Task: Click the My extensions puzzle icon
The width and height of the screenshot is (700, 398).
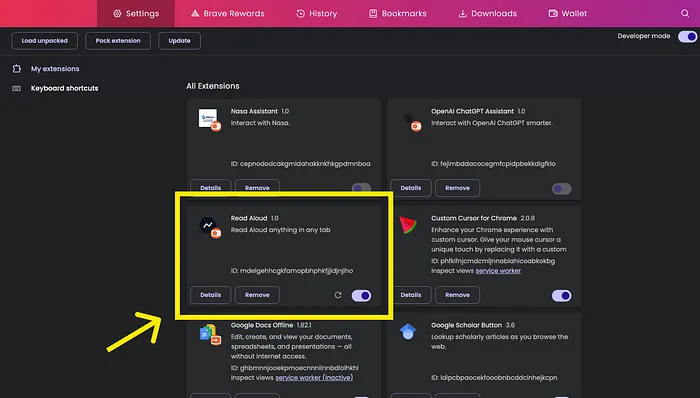Action: pos(17,69)
